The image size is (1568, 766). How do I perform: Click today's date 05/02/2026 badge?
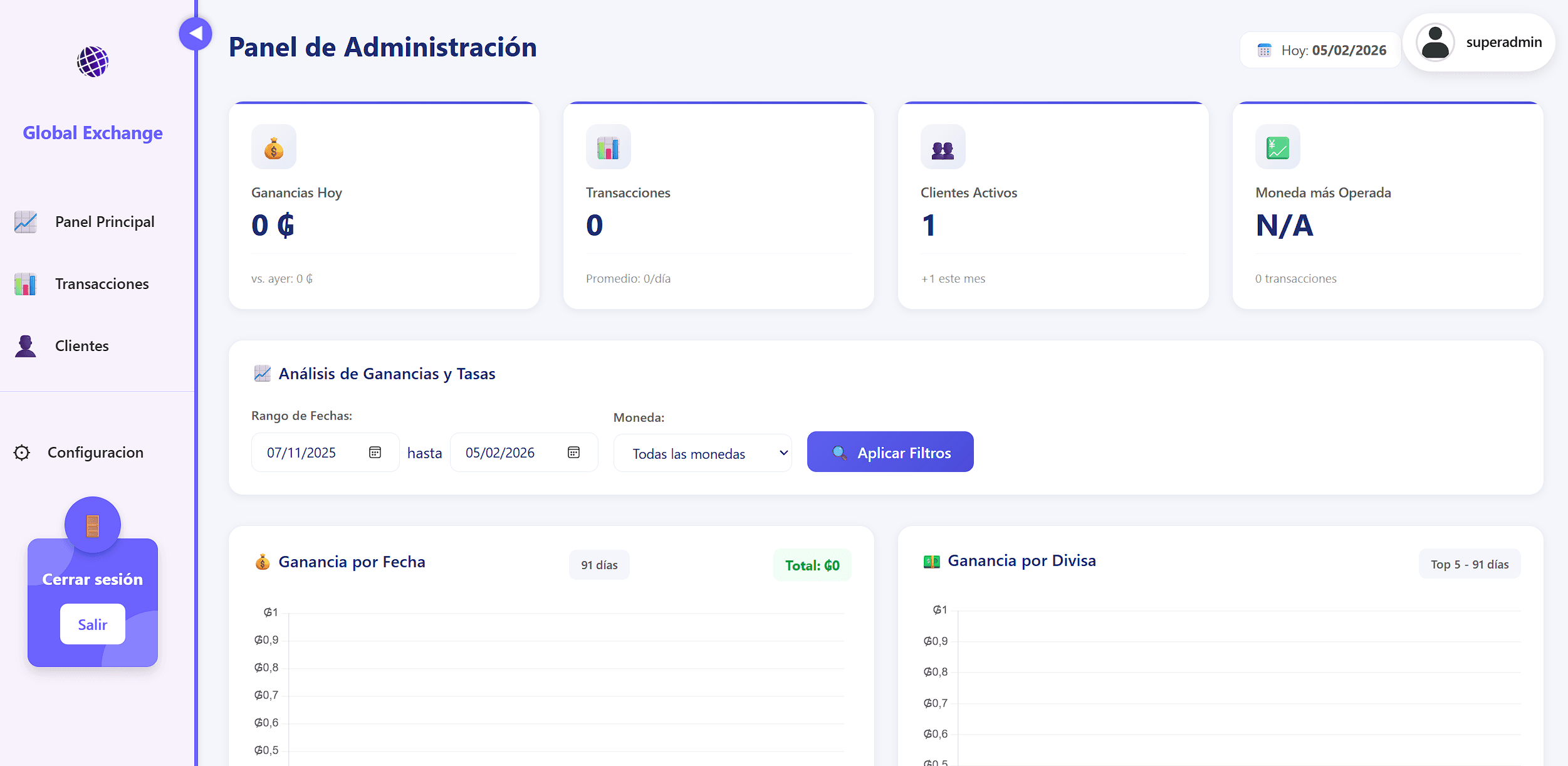(x=1320, y=50)
